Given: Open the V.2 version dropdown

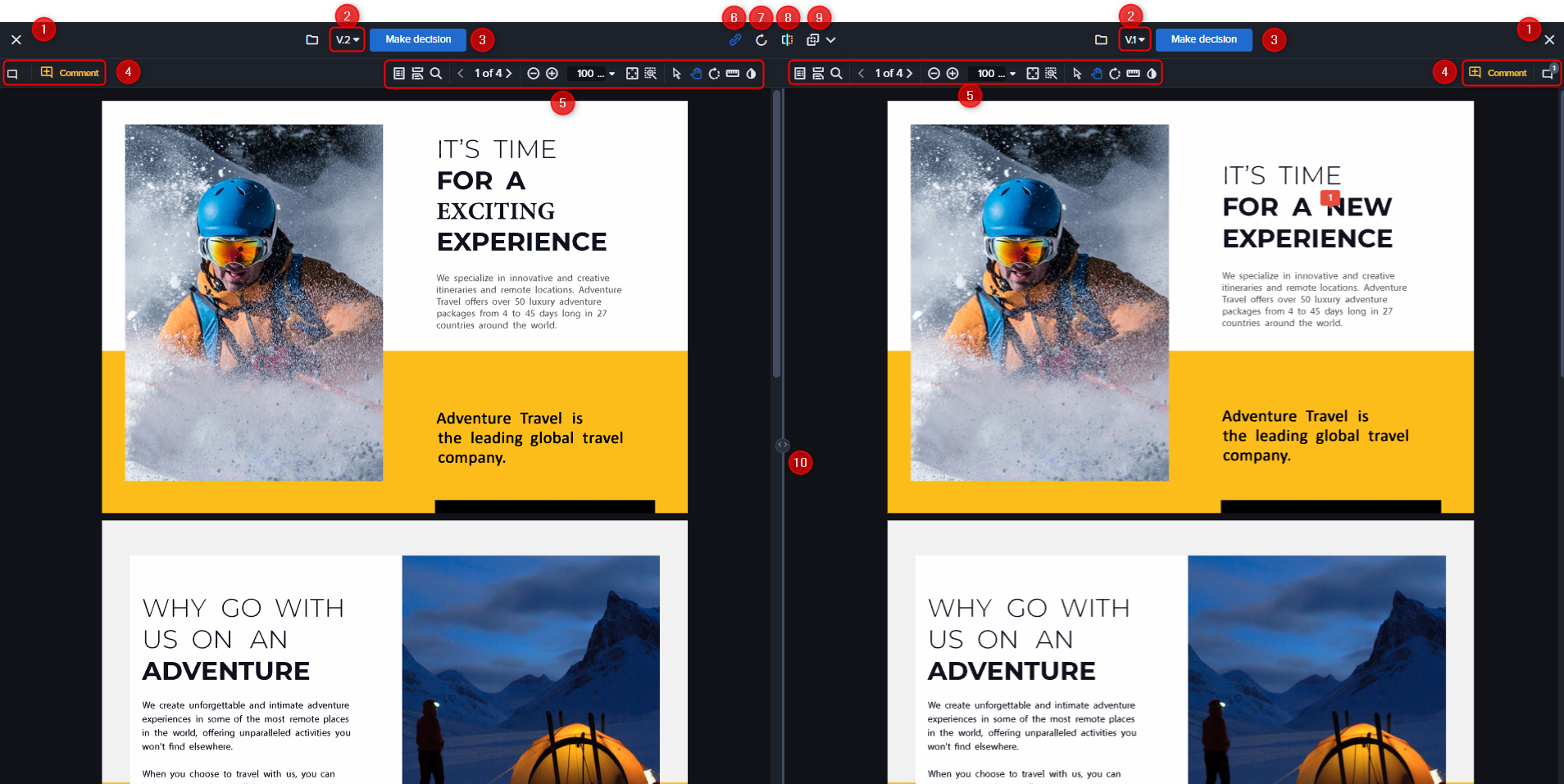Looking at the screenshot, I should [347, 39].
